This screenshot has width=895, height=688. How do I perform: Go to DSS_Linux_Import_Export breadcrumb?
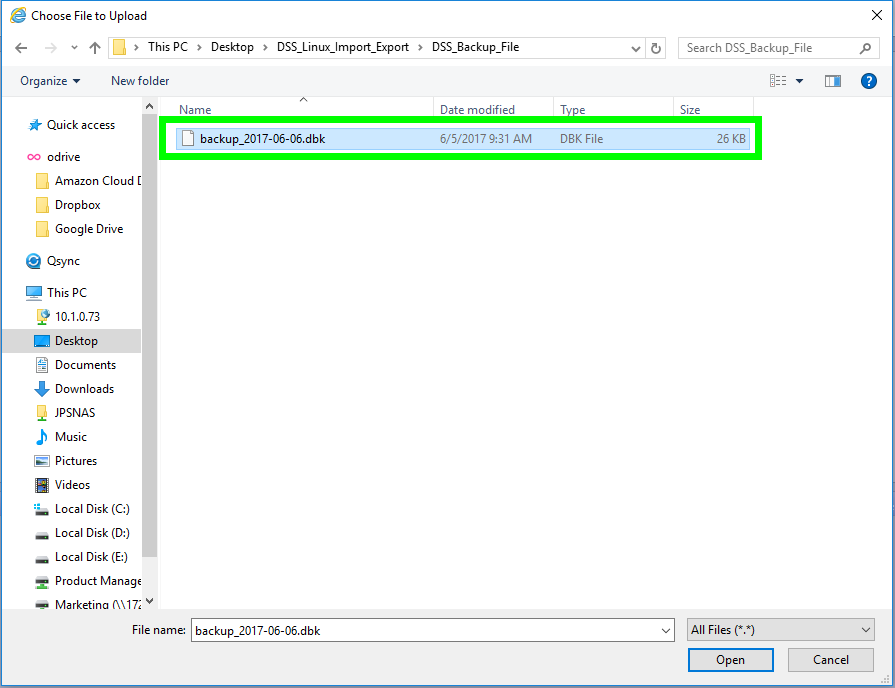pyautogui.click(x=342, y=47)
